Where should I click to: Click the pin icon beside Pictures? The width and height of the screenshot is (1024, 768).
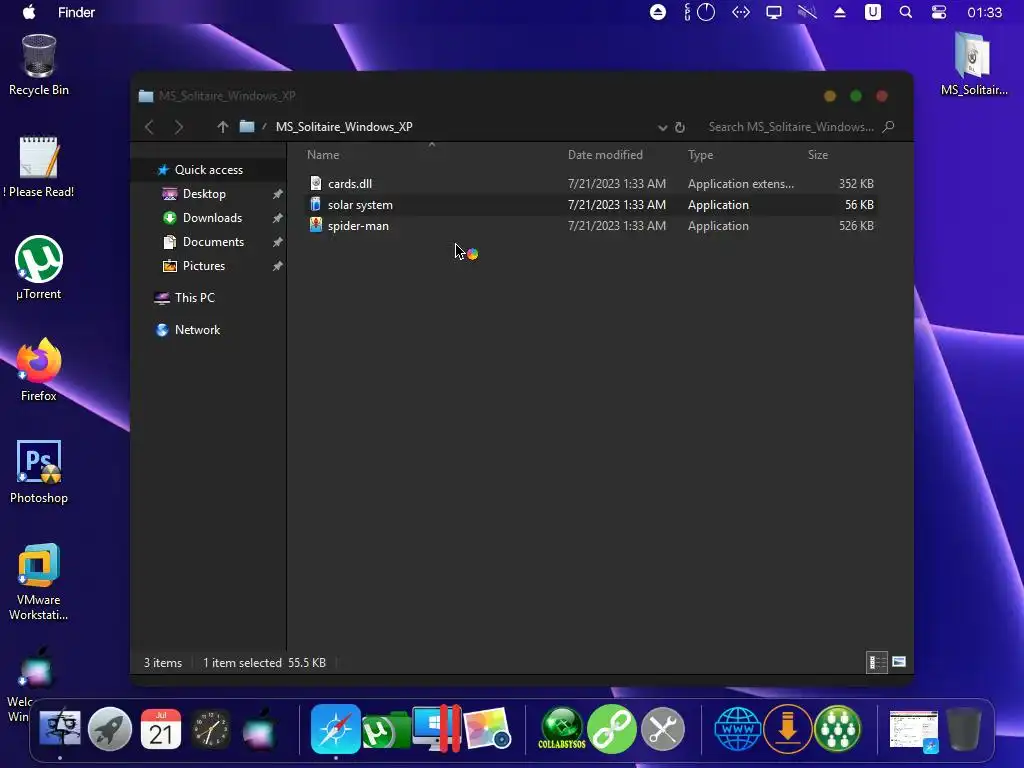pyautogui.click(x=278, y=266)
